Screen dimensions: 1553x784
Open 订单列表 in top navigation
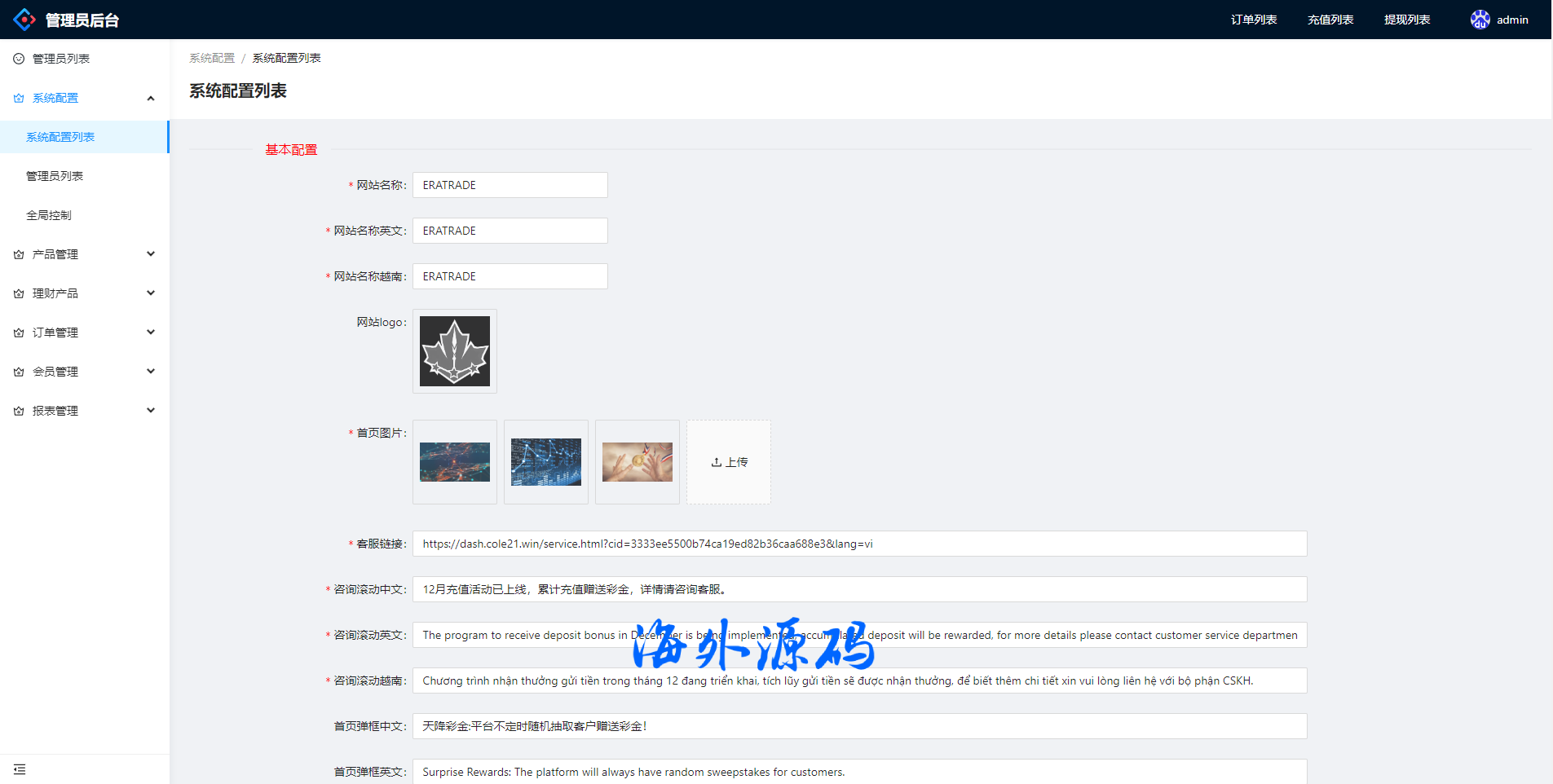click(x=1253, y=20)
